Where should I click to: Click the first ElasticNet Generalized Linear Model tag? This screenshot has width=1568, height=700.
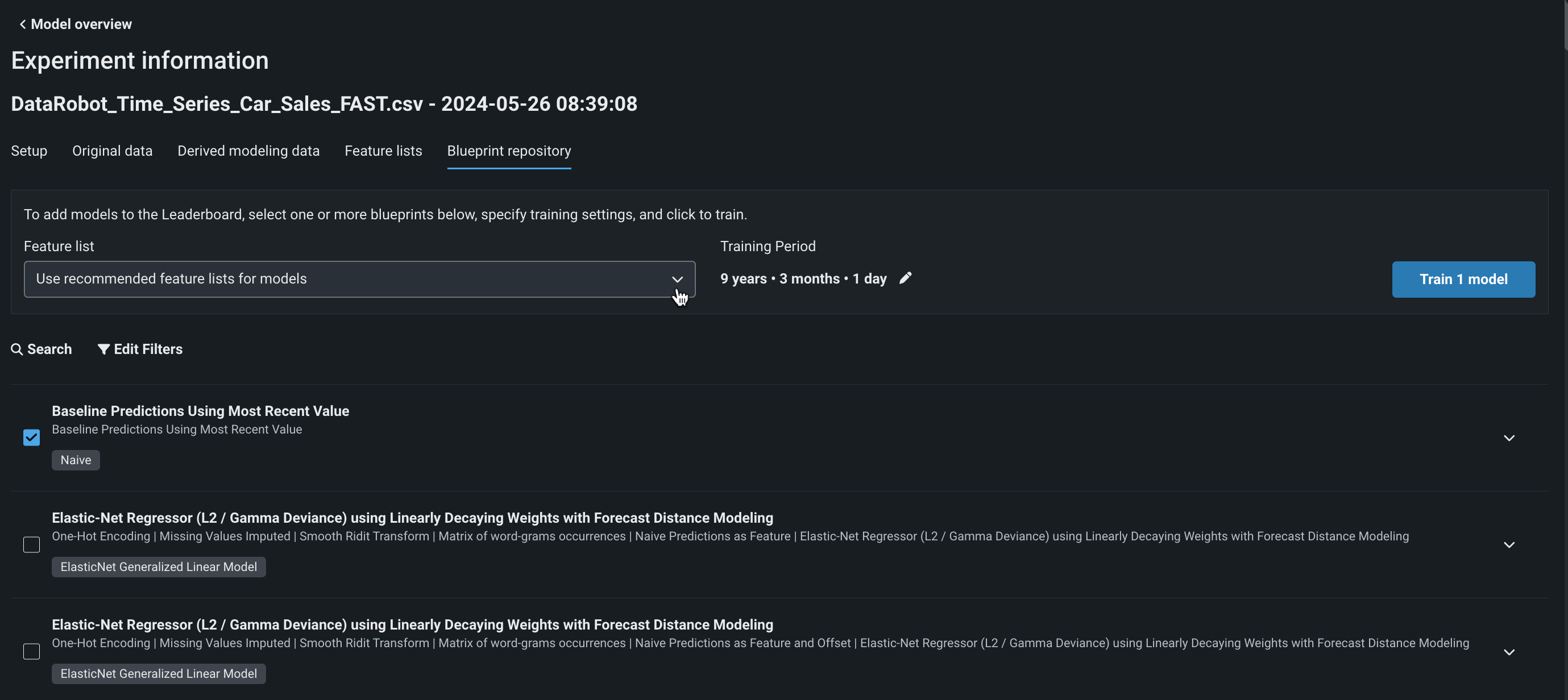[x=158, y=567]
